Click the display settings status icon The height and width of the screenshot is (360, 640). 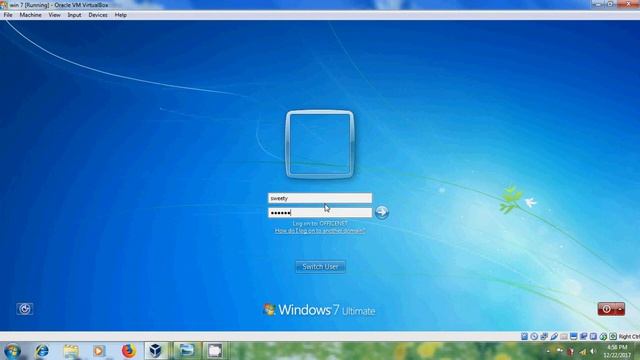(573, 336)
